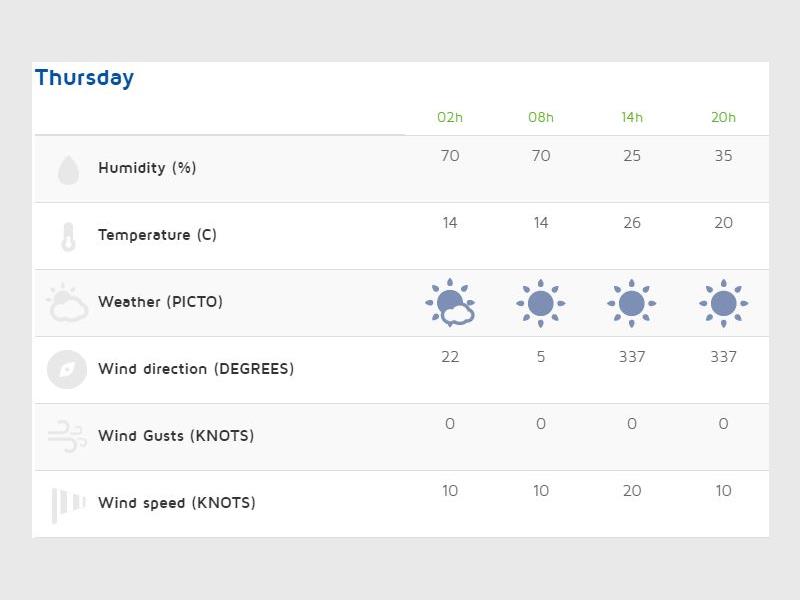The width and height of the screenshot is (800, 600).
Task: Select the 02h column header
Action: coord(450,117)
